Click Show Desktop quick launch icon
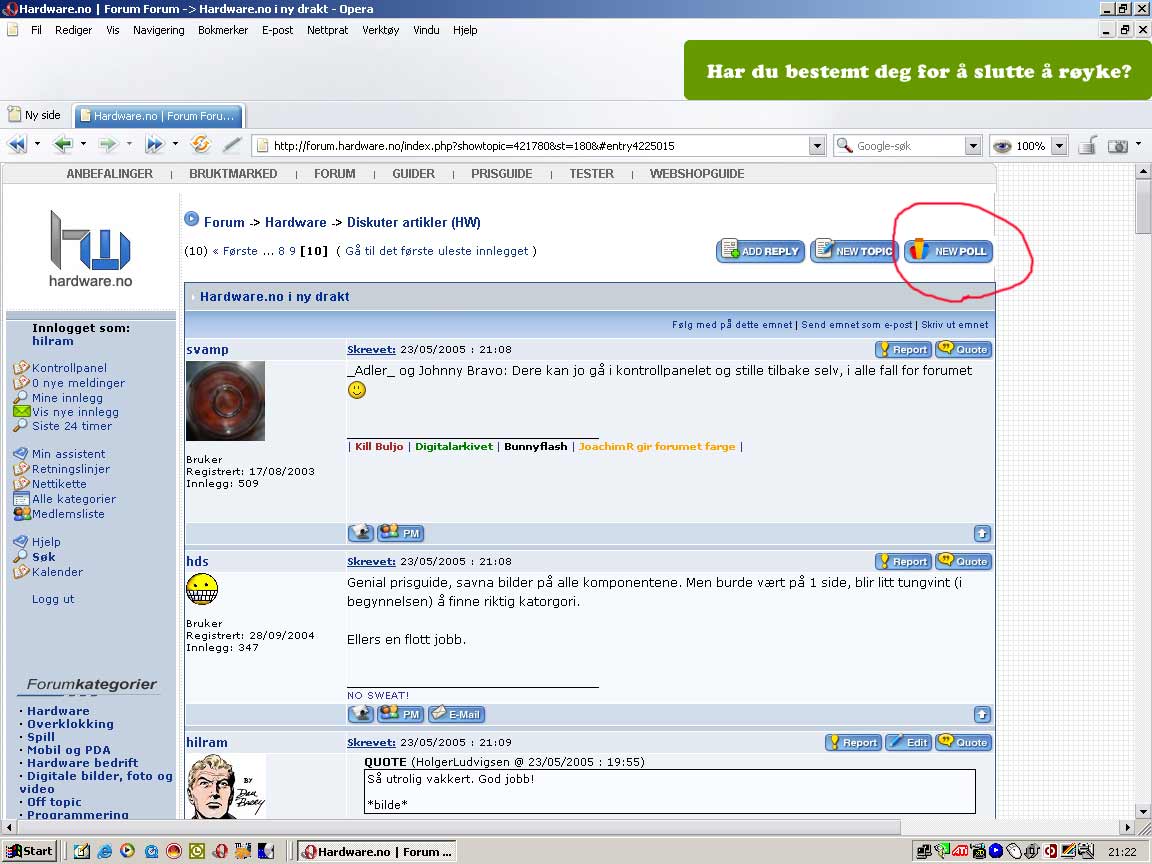The height and width of the screenshot is (864, 1152). click(x=81, y=852)
